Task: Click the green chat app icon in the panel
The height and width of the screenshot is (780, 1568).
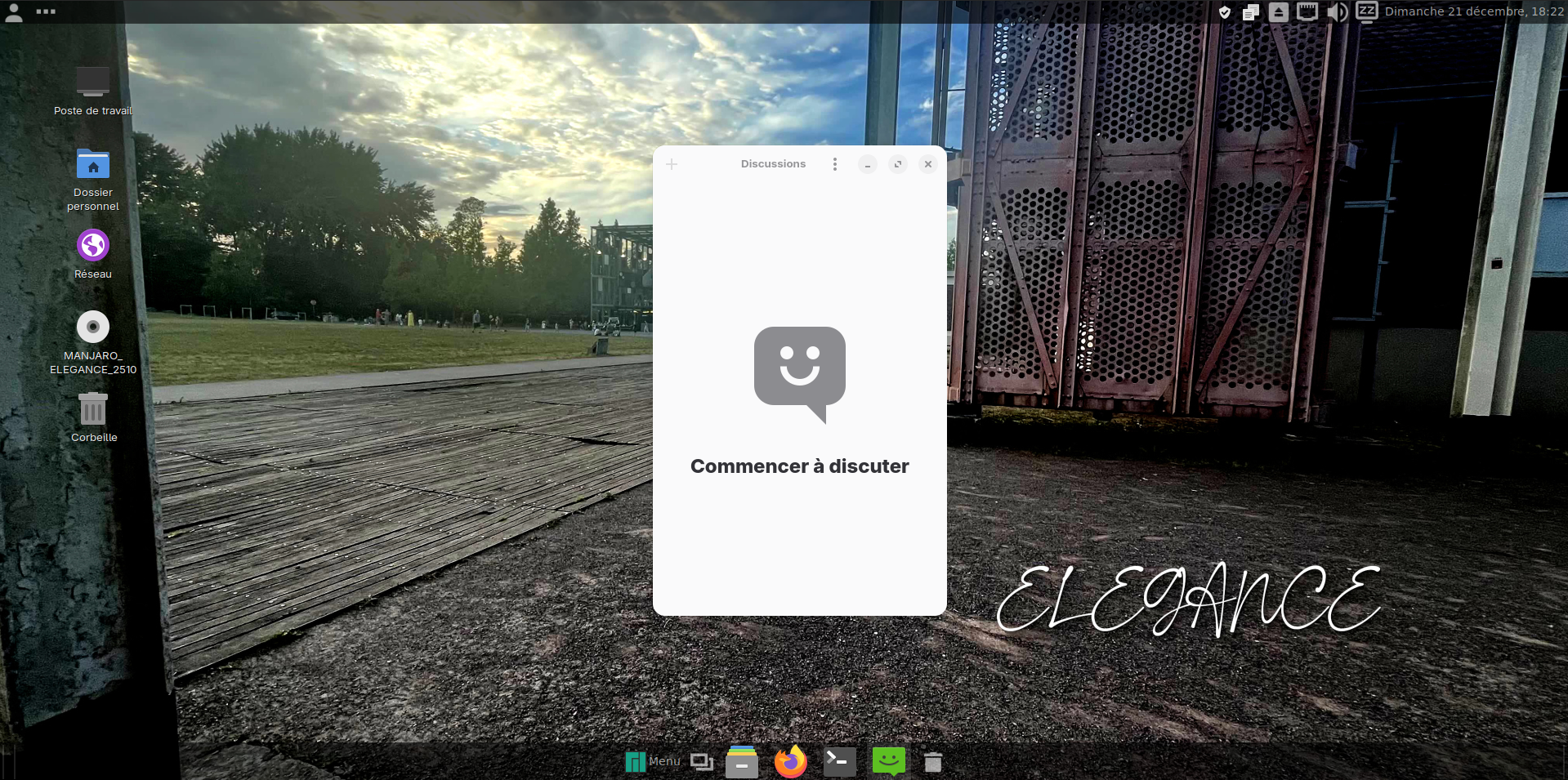Action: [888, 761]
